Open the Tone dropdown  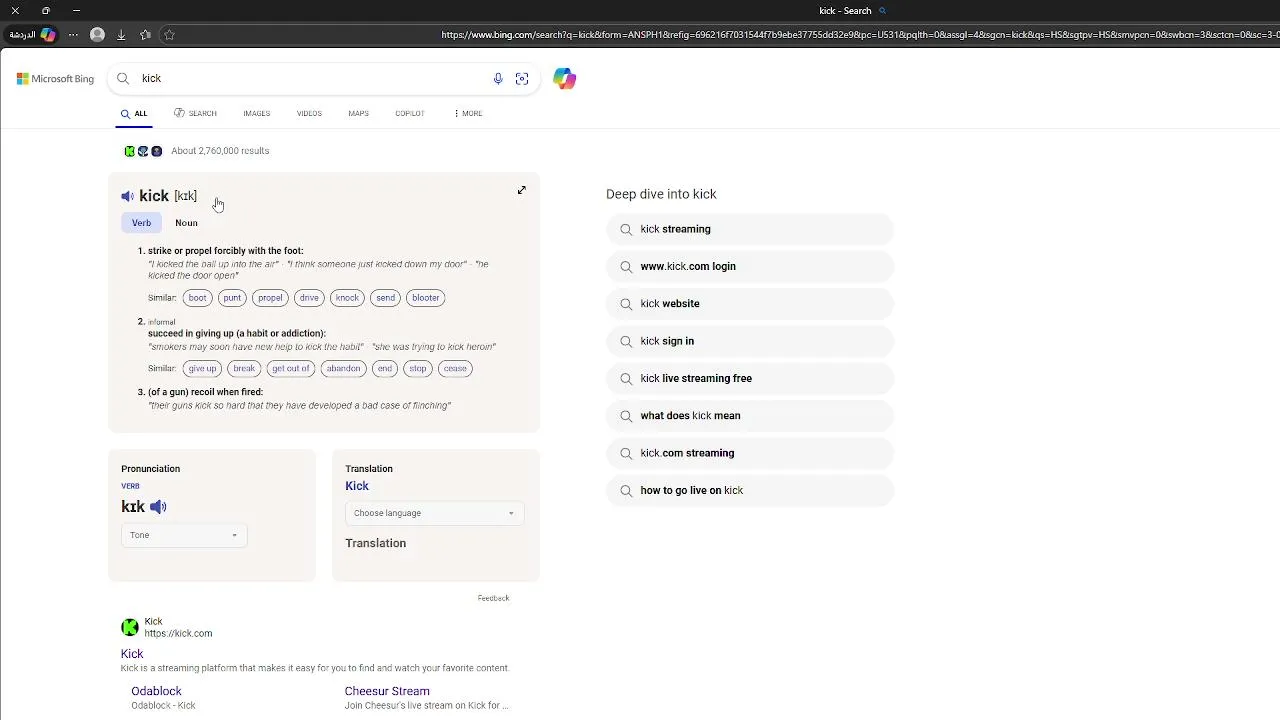click(x=184, y=535)
